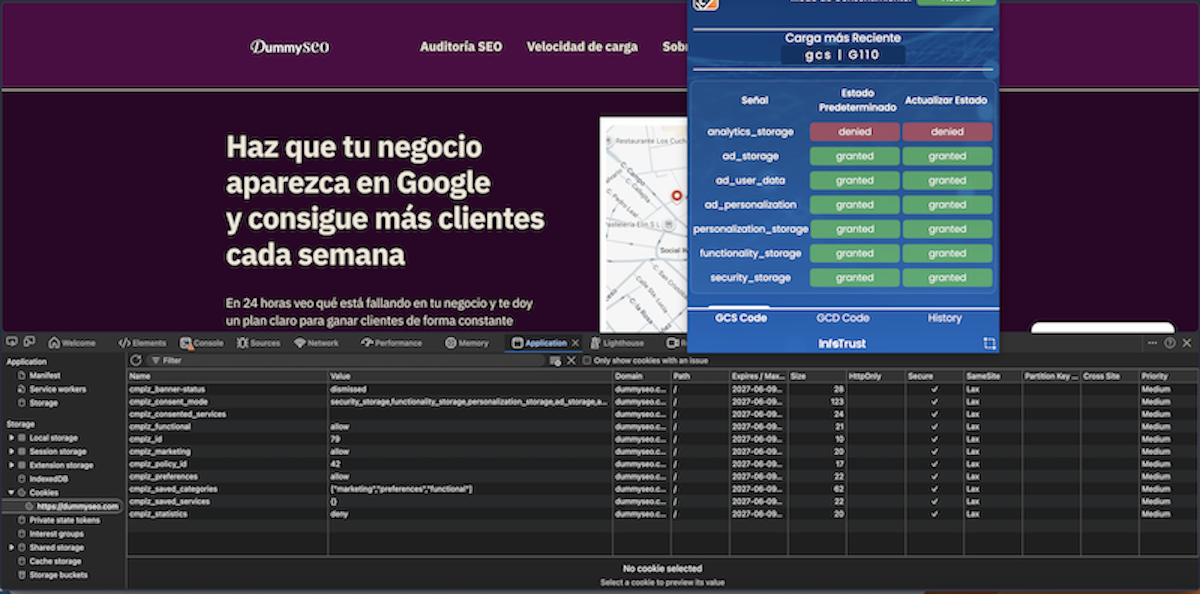Click the refresh cookies icon
Viewport: 1200px width, 594px height.
[136, 360]
